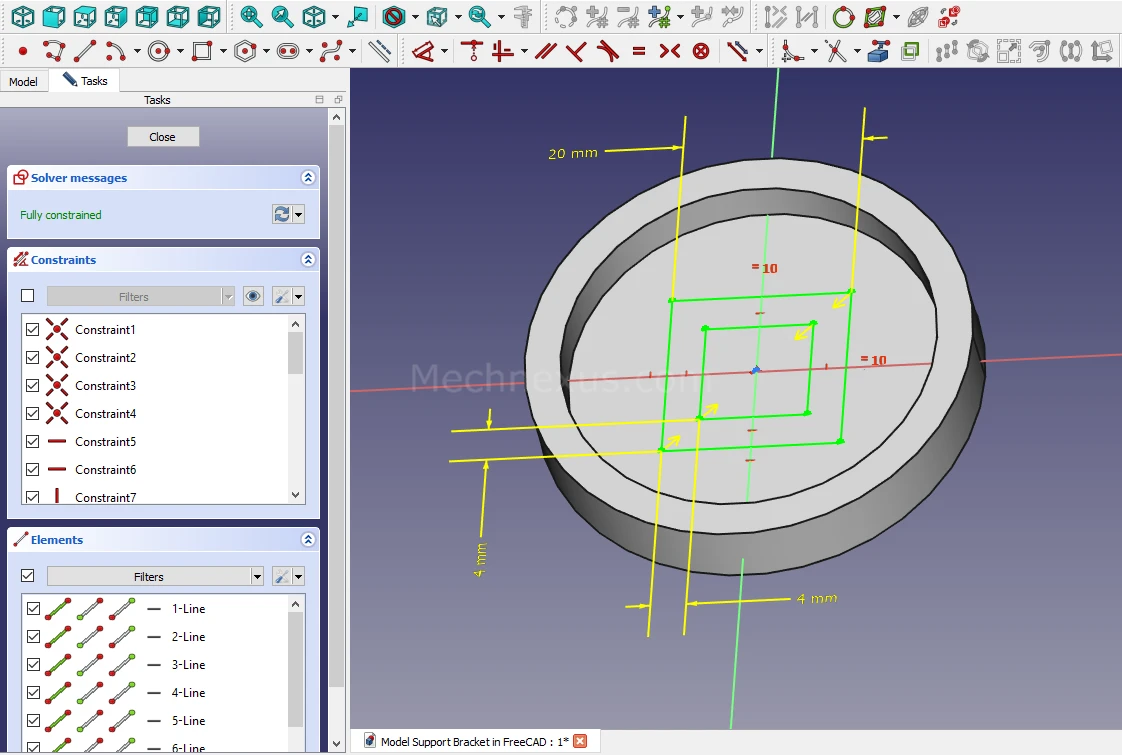Click the solver update refresh button
The height and width of the screenshot is (755, 1122).
coord(282,215)
